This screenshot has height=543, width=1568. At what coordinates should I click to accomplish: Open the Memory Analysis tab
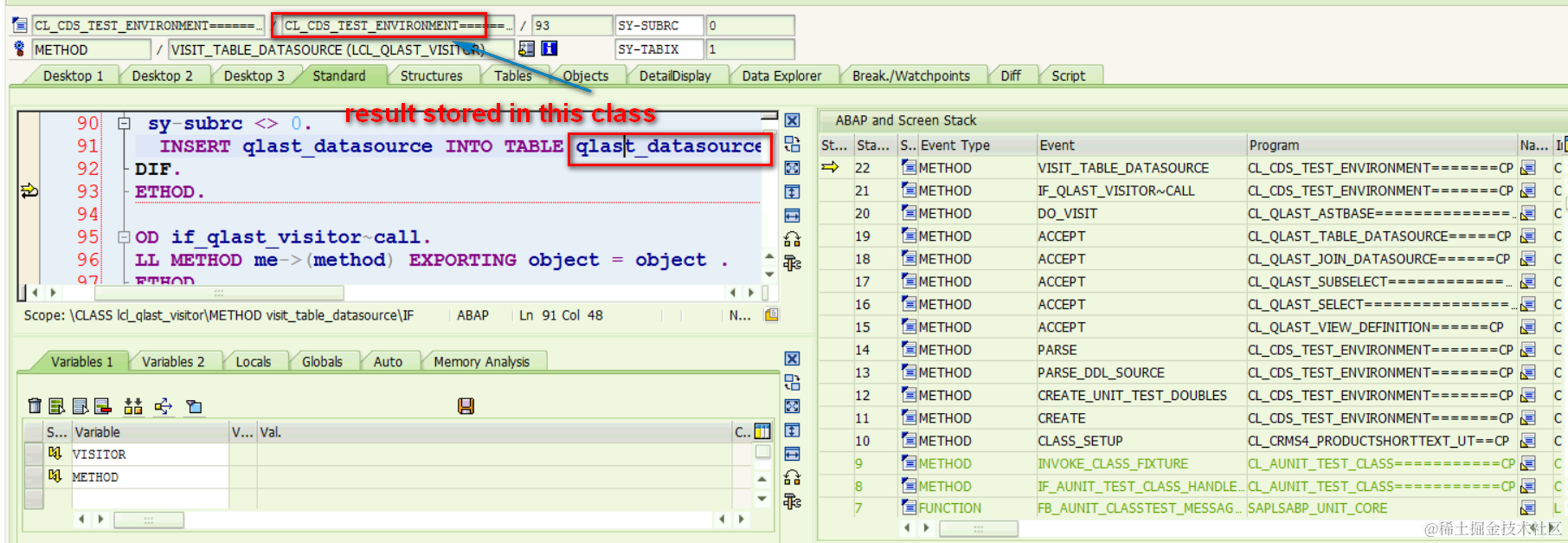(481, 361)
